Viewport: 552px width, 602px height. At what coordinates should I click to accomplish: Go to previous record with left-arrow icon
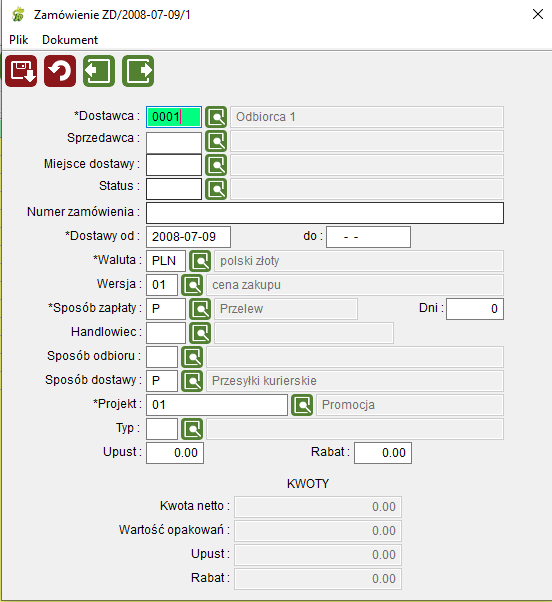pos(99,71)
